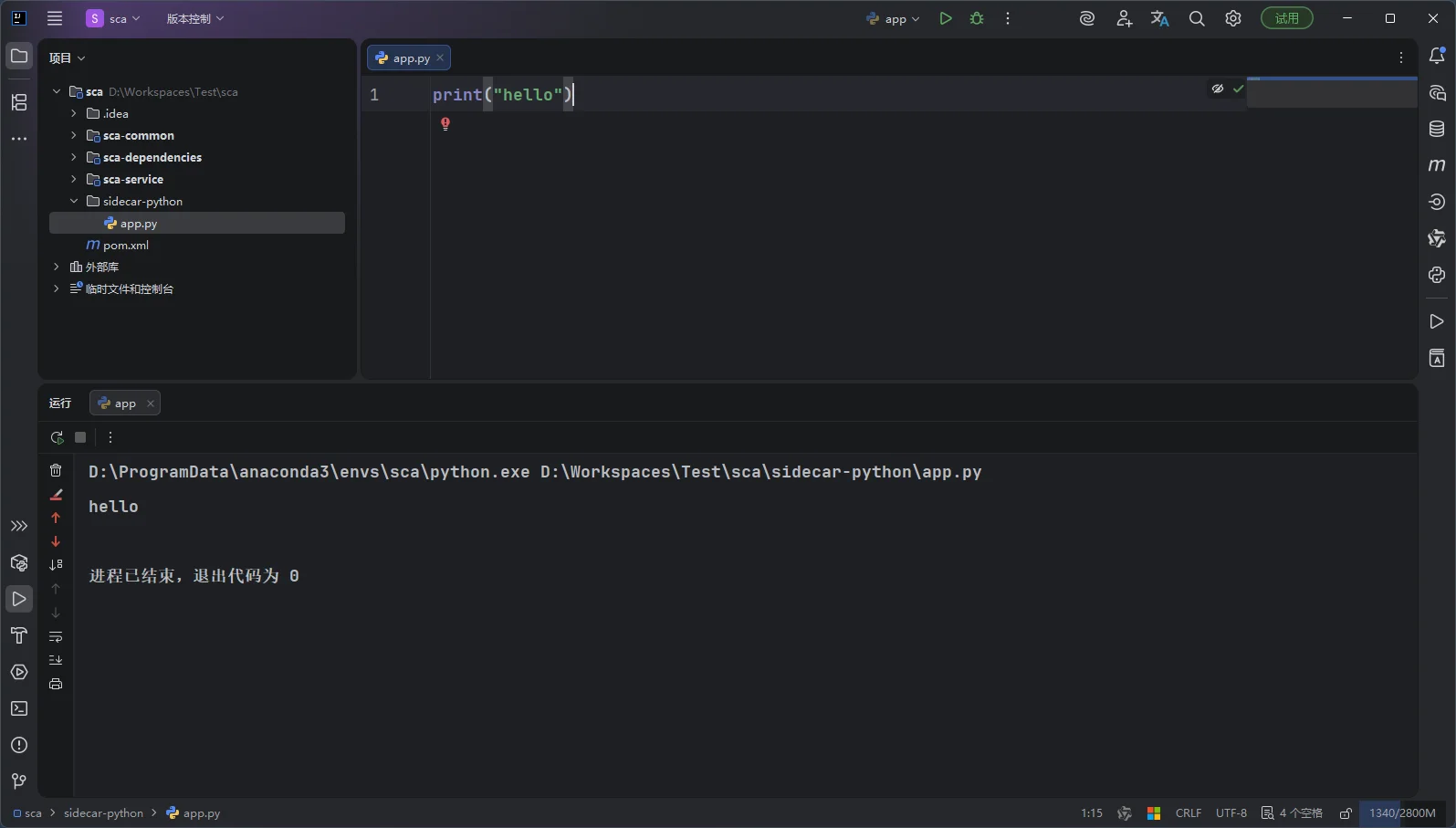Toggle the reader mode eye icon in editor
This screenshot has width=1456, height=828.
point(1218,89)
